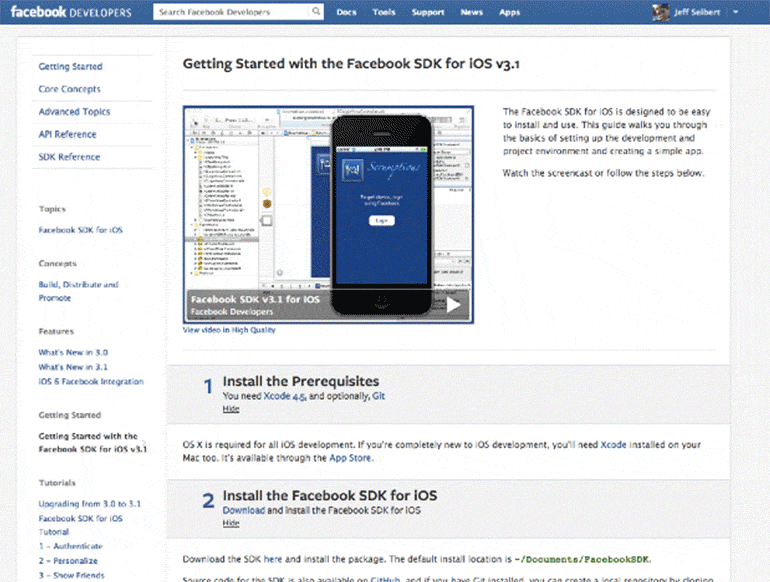The width and height of the screenshot is (770, 582).
Task: Click the ~/Documents/FacebookSDK path text
Action: (x=582, y=559)
